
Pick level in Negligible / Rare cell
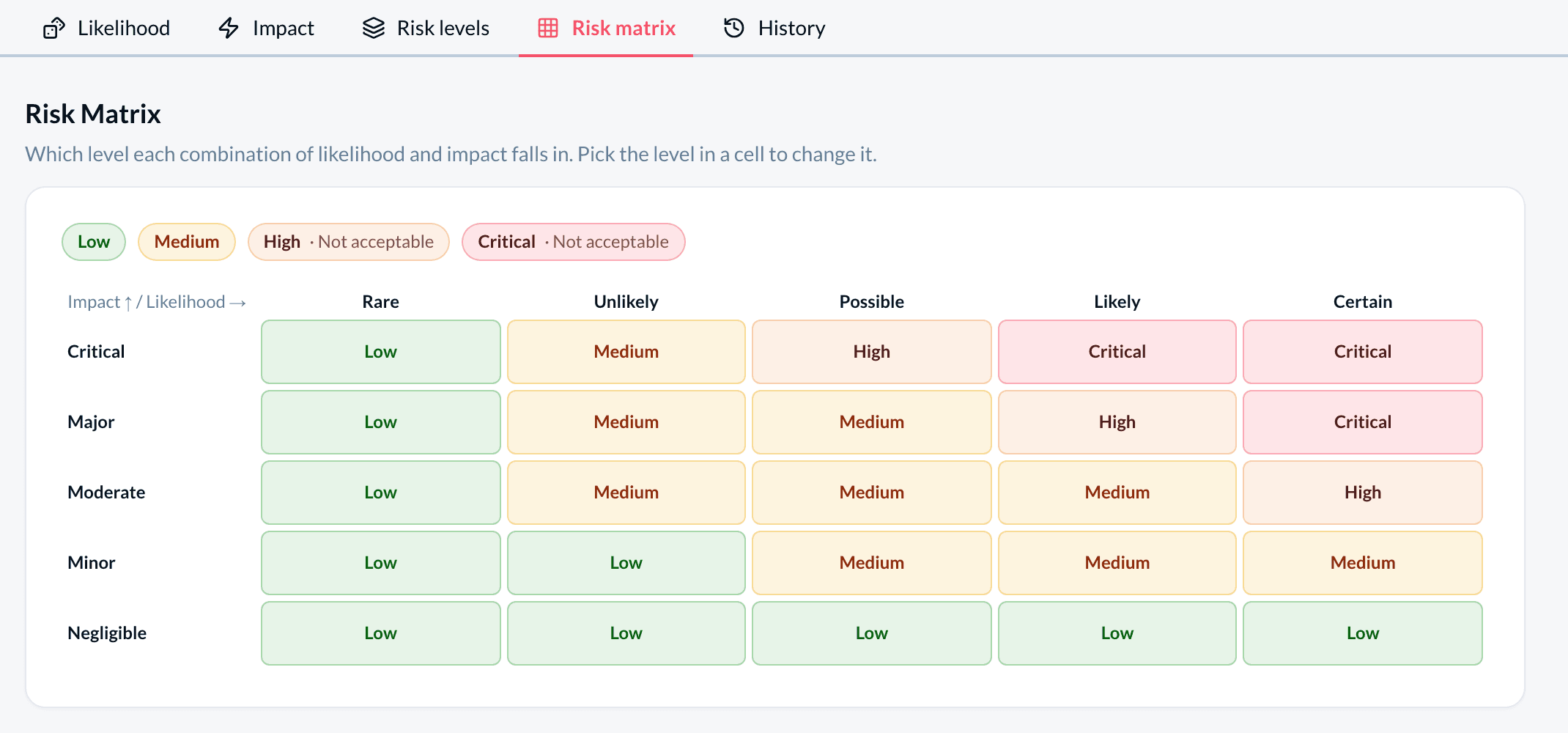click(x=381, y=633)
